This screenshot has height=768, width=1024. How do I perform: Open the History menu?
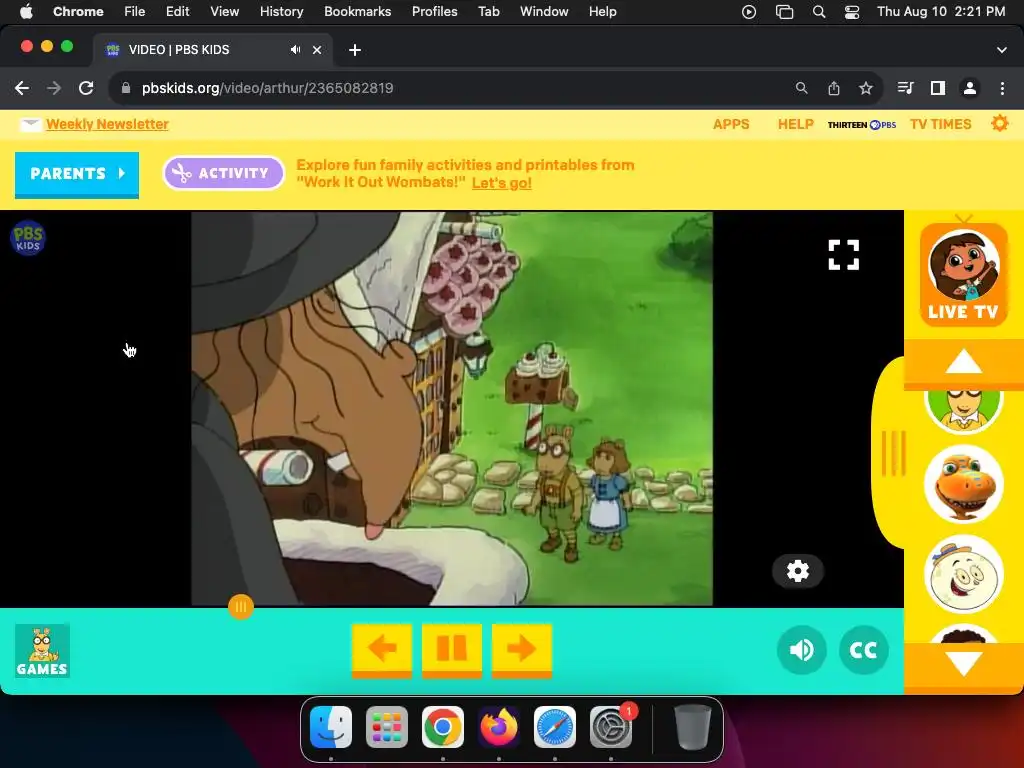click(x=281, y=11)
